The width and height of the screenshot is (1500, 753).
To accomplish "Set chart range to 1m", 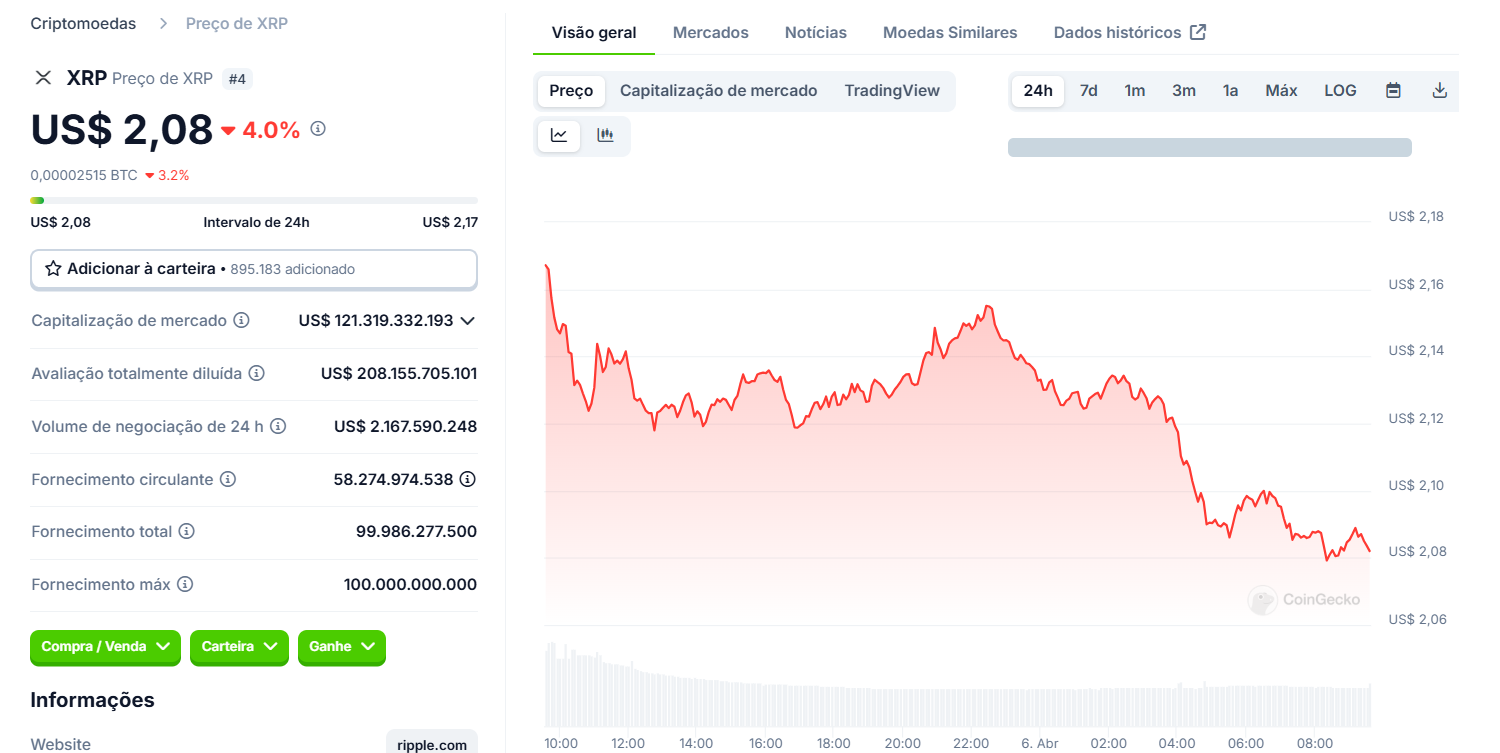I will [1135, 91].
